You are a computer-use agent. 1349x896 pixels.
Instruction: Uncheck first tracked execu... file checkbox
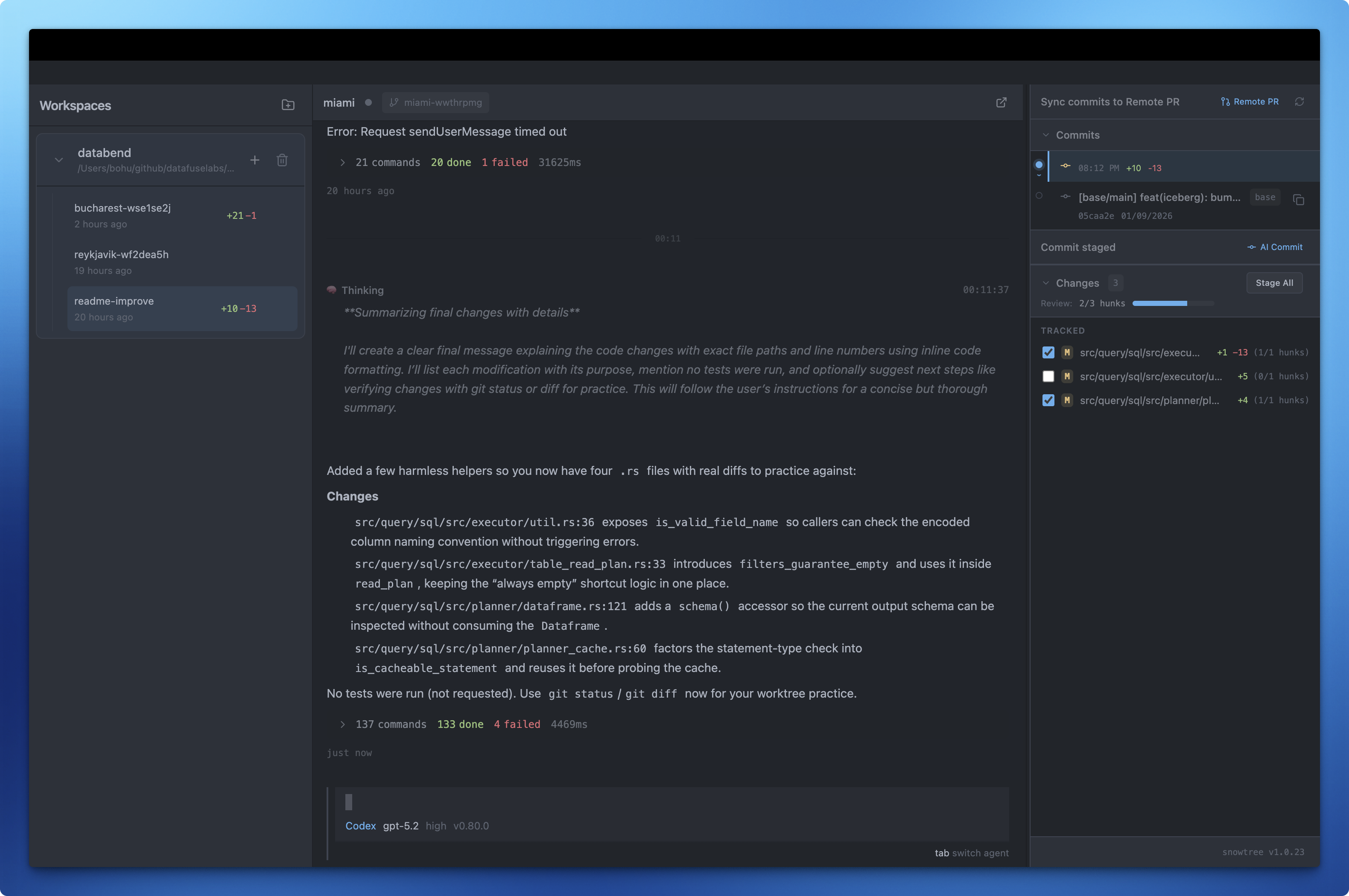(x=1048, y=352)
